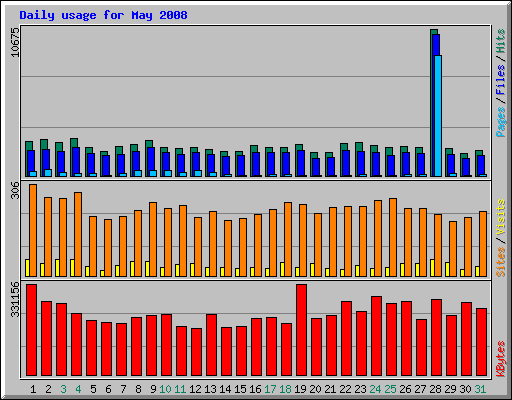Click day 24 on the date axis

click(375, 389)
